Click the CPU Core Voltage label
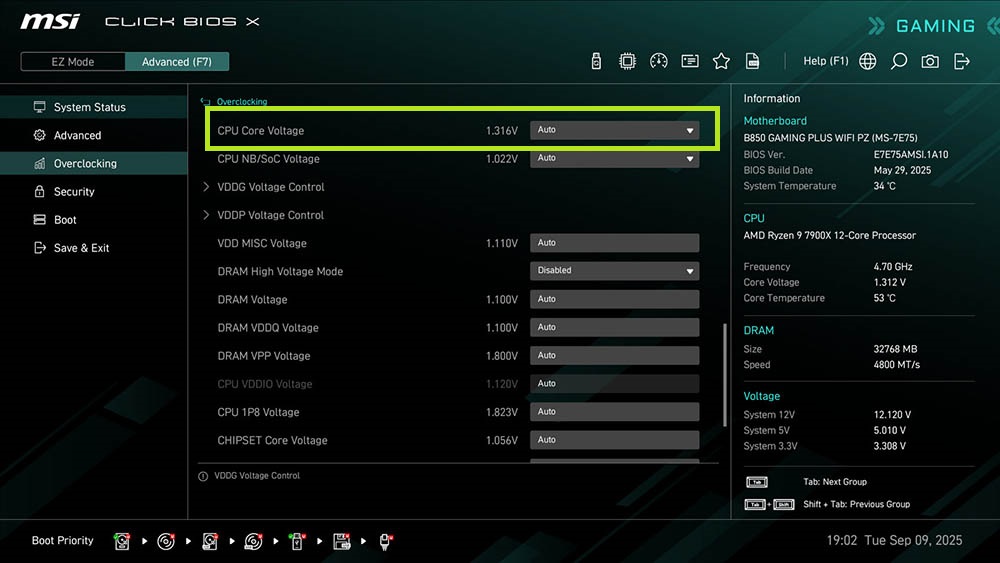This screenshot has height=563, width=1000. (260, 131)
